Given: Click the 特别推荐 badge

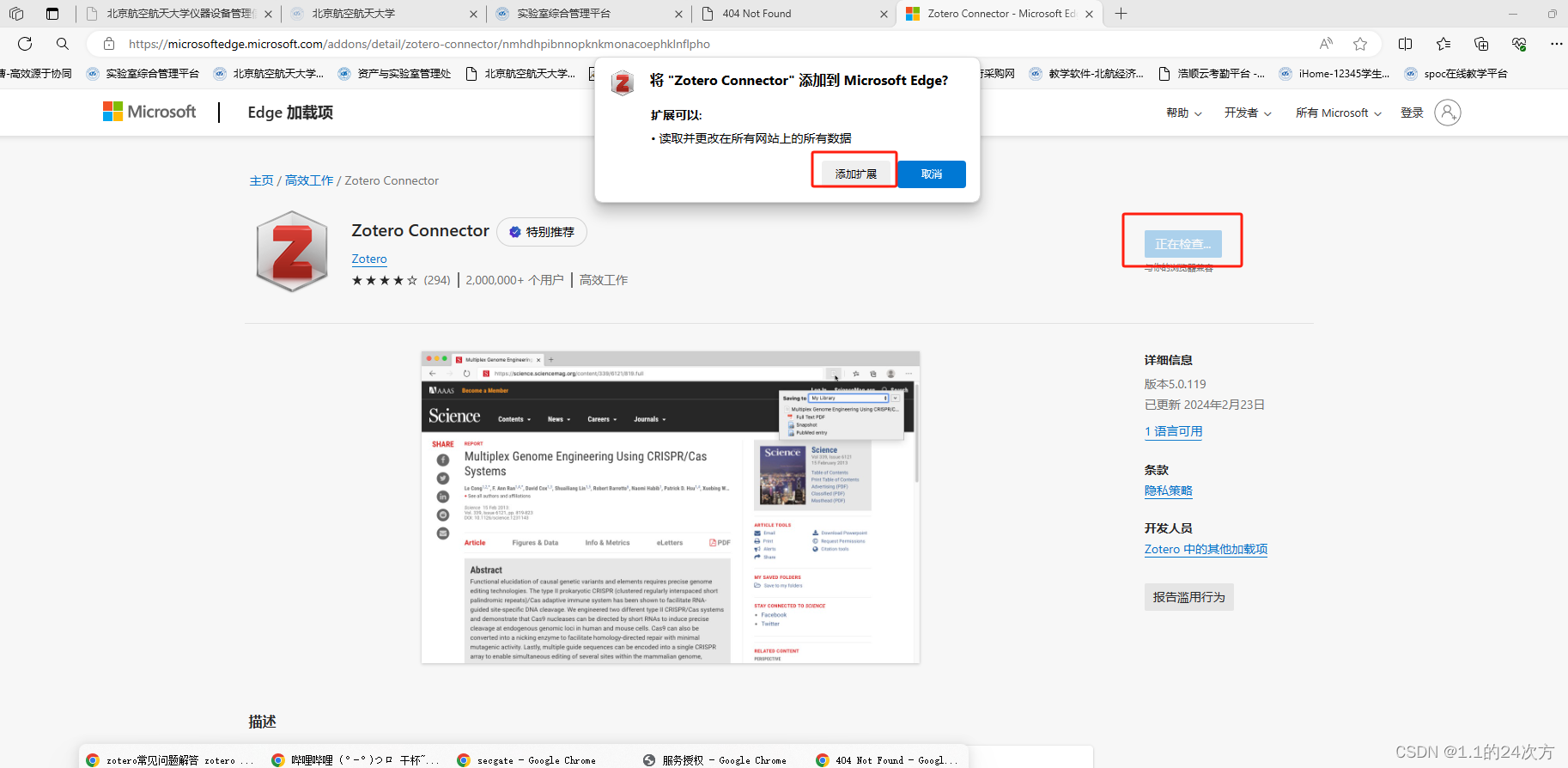Looking at the screenshot, I should click(x=542, y=232).
